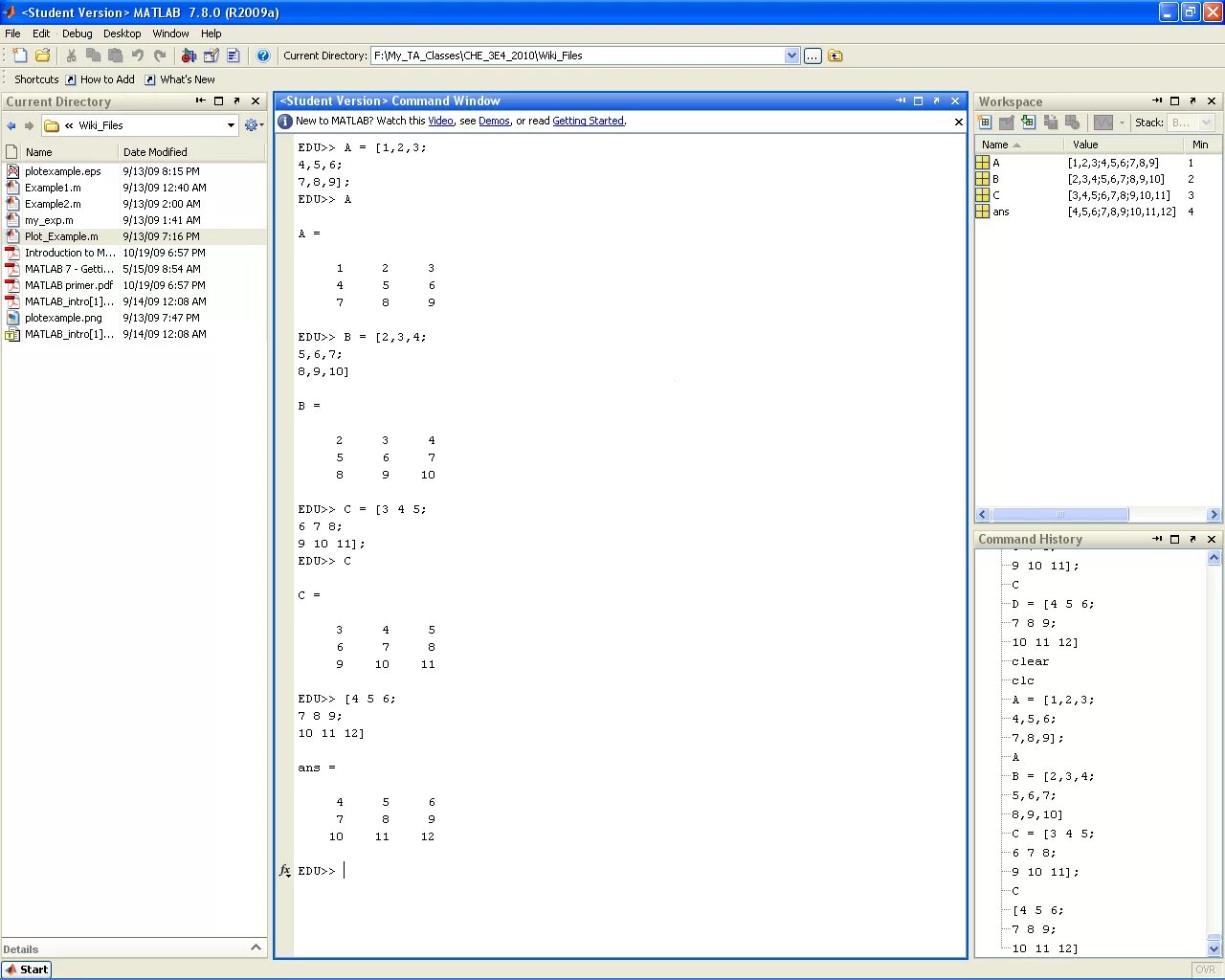Open MATLAB Help question mark icon
The width and height of the screenshot is (1225, 980).
(x=263, y=56)
